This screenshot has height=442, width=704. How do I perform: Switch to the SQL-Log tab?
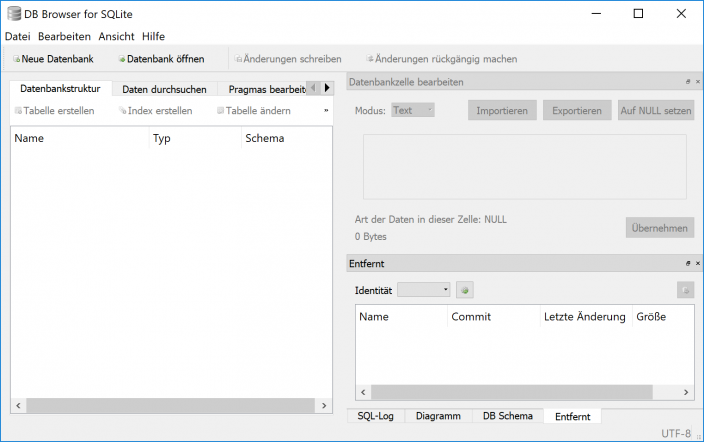click(x=375, y=415)
